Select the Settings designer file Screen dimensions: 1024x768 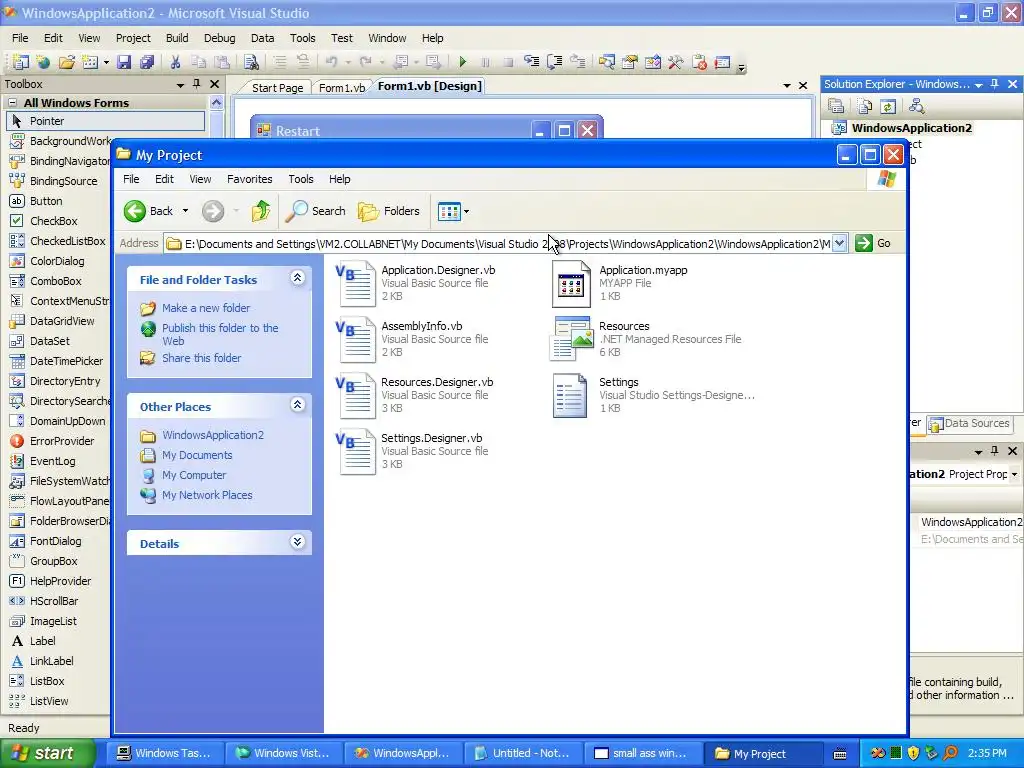pyautogui.click(x=653, y=395)
